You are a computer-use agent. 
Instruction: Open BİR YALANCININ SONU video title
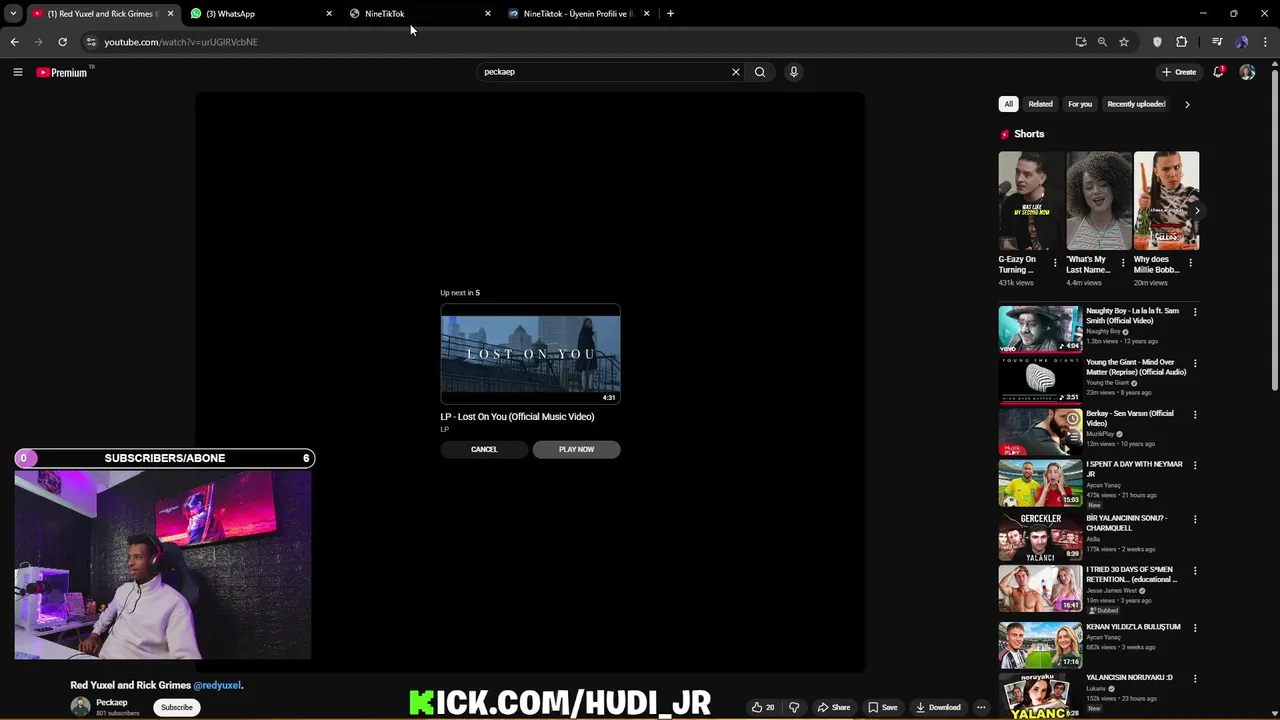tap(1127, 523)
